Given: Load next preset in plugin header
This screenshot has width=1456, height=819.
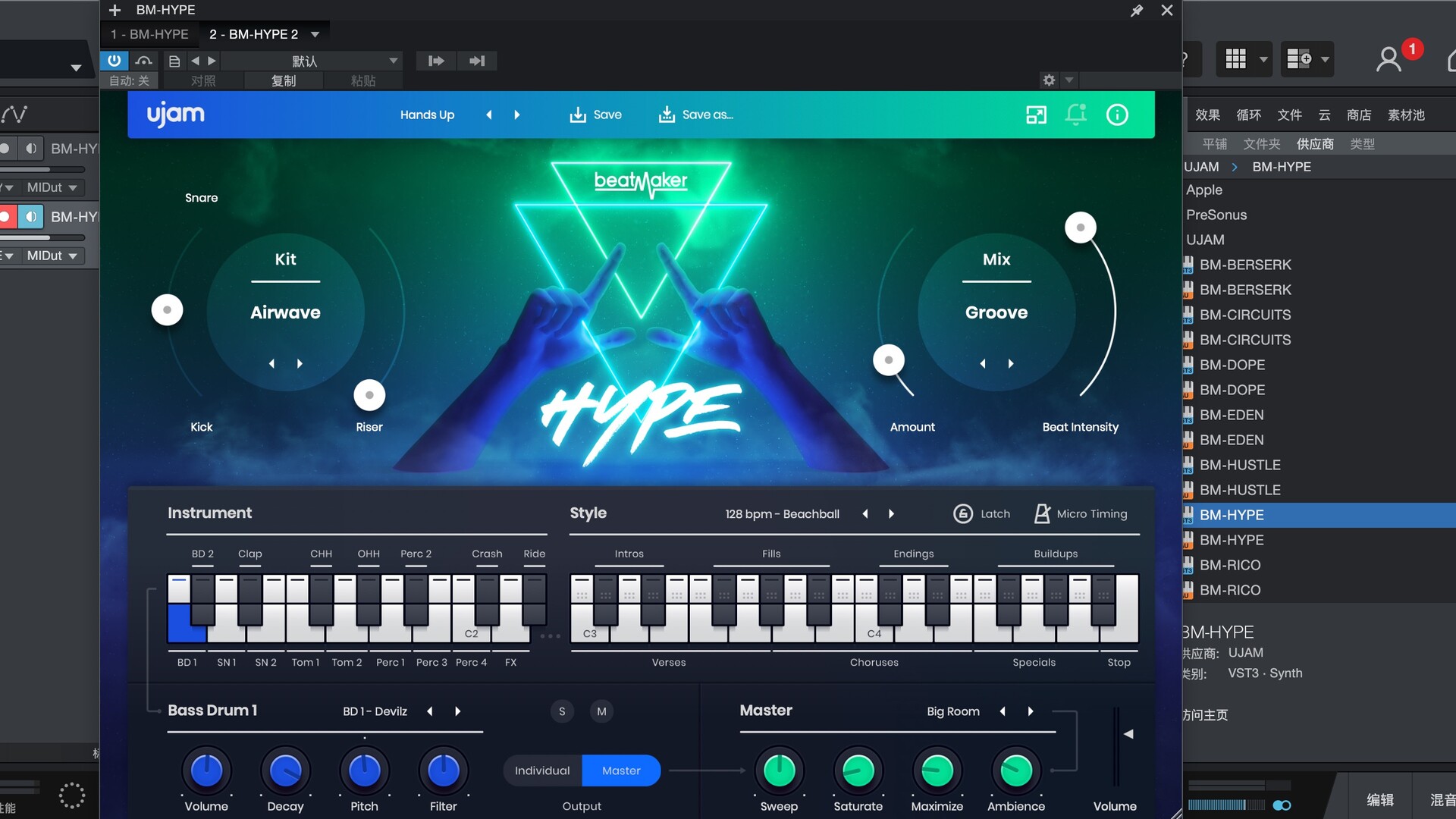Looking at the screenshot, I should click(212, 61).
